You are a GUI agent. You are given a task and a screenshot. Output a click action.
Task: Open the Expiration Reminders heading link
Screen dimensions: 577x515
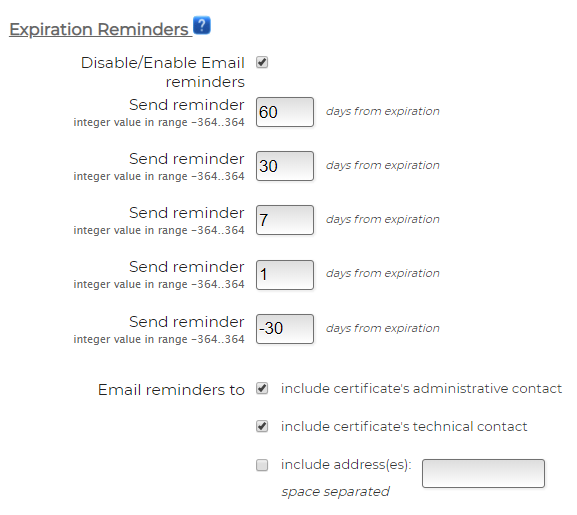99,29
